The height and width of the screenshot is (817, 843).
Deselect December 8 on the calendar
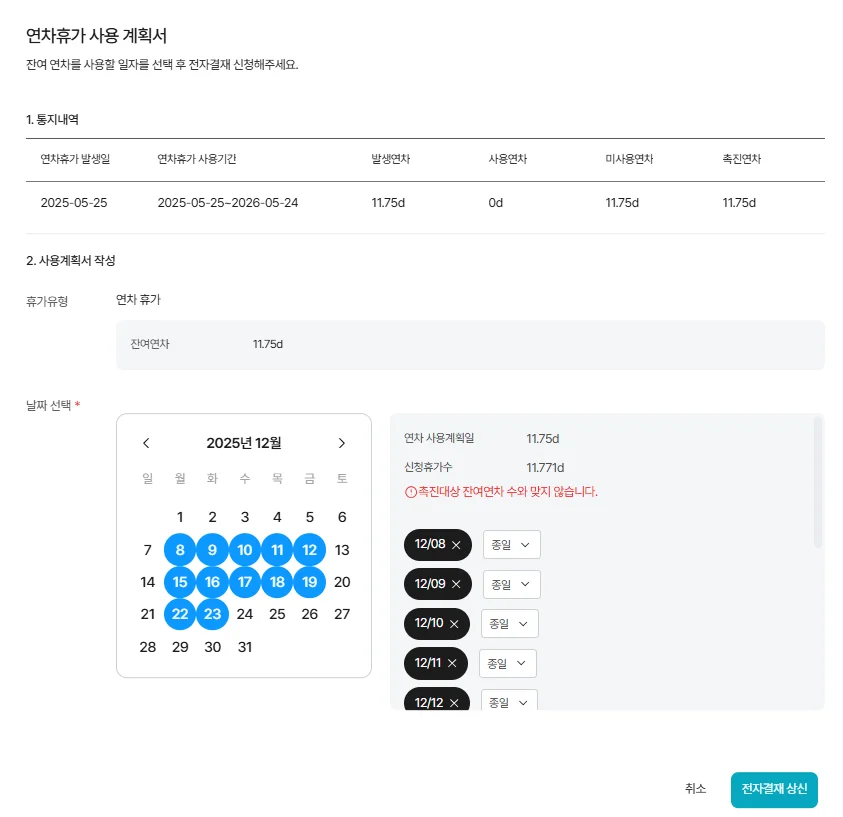click(x=179, y=549)
